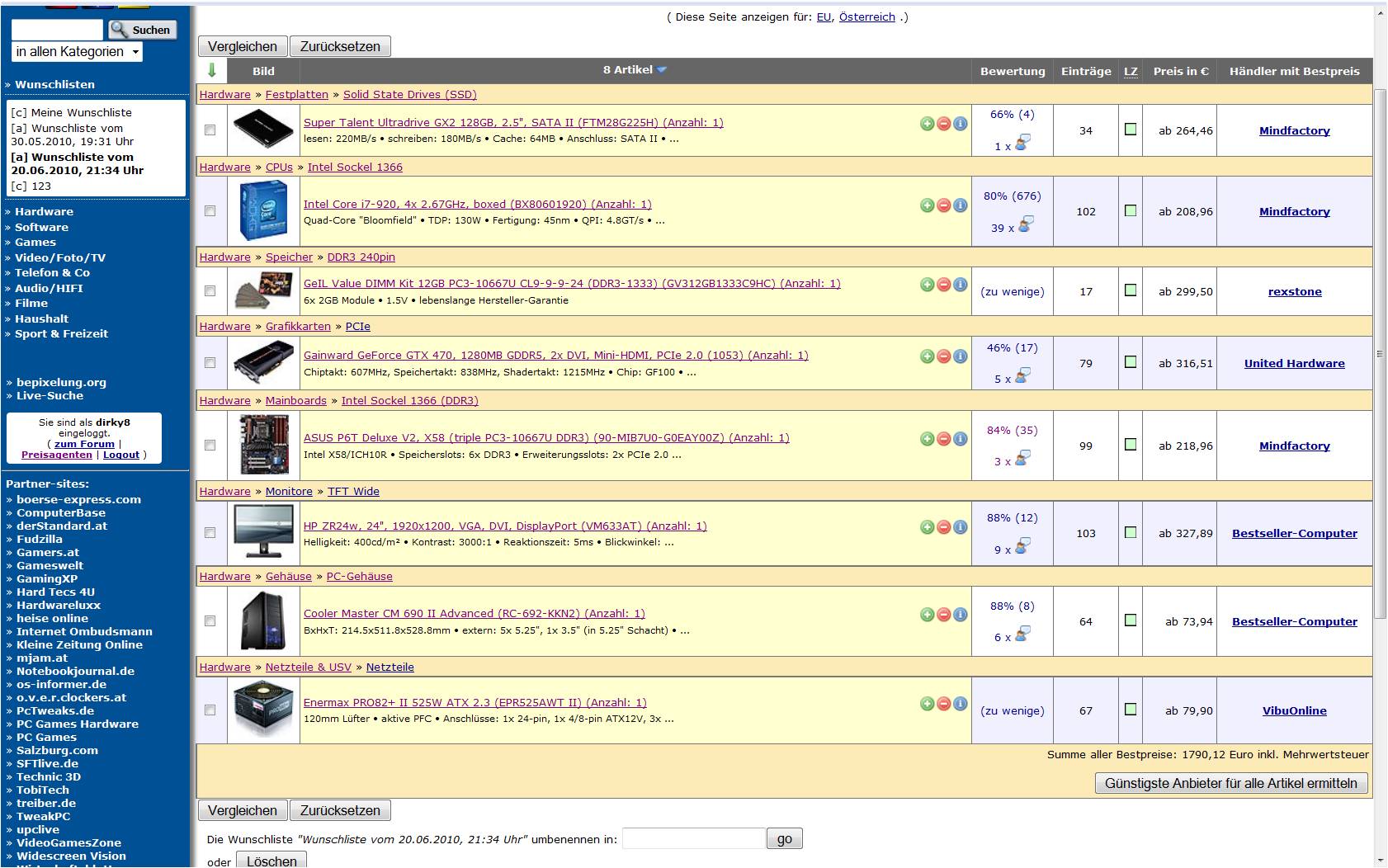Decrease quantity of ASUS P6T Deluxe V2
Image resolution: width=1388 pixels, height=868 pixels.
[x=944, y=439]
